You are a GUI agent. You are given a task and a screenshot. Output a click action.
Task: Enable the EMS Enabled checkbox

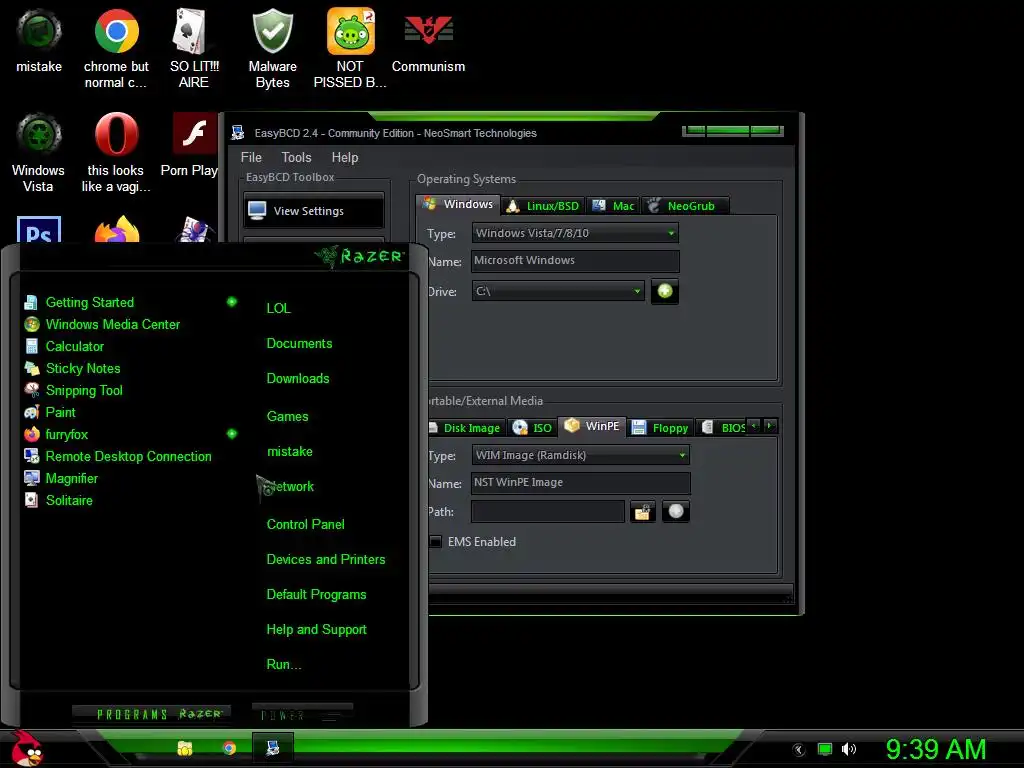tap(436, 541)
